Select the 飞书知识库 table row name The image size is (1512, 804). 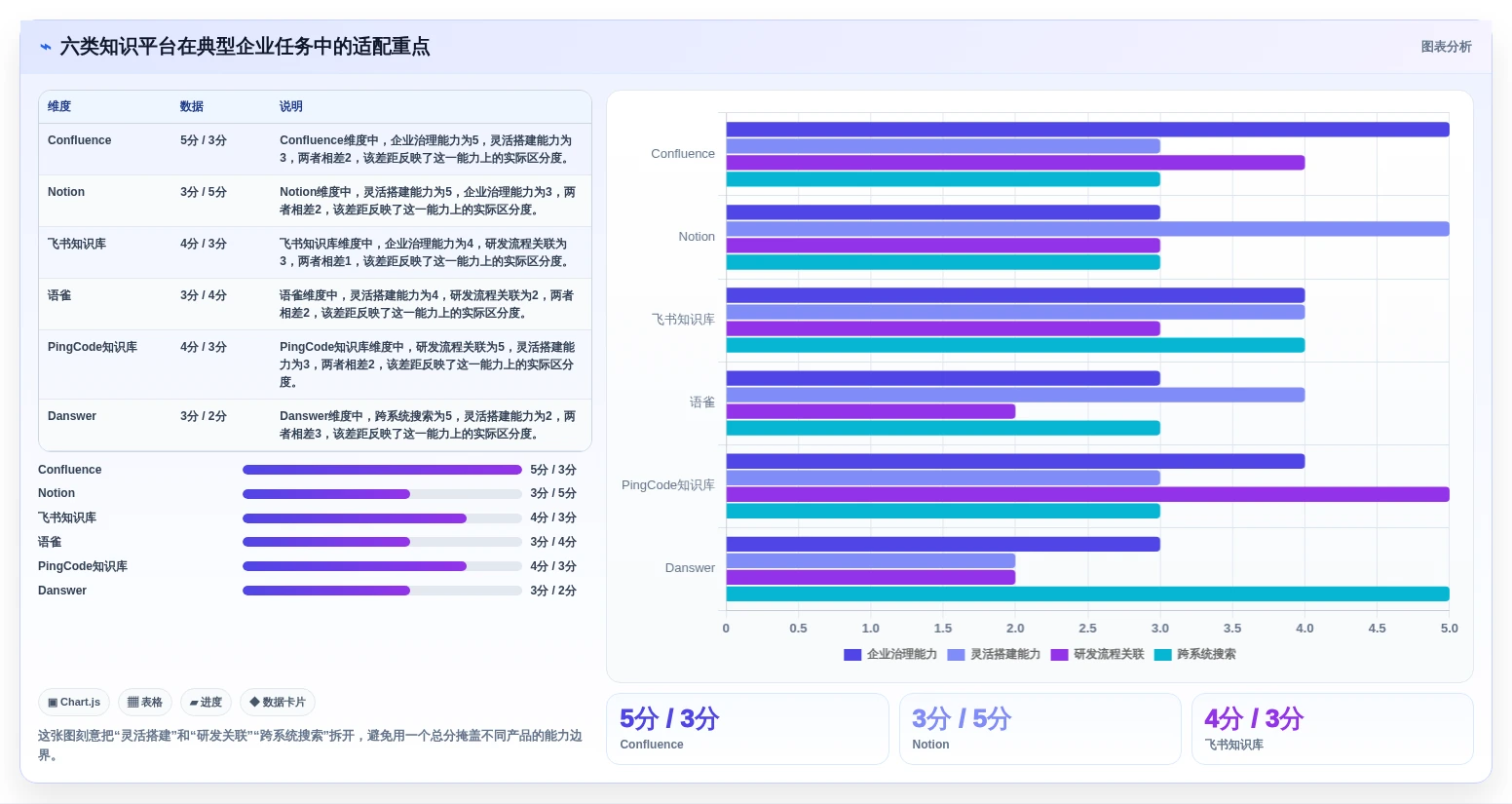(77, 244)
